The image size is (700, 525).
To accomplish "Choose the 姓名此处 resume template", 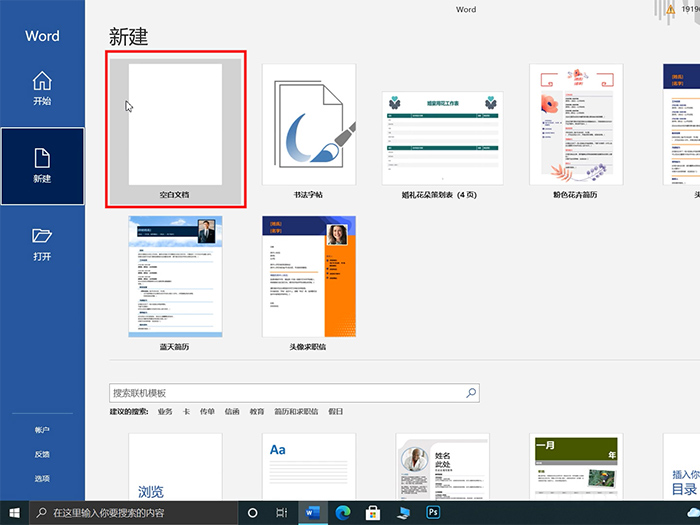I will tap(442, 466).
